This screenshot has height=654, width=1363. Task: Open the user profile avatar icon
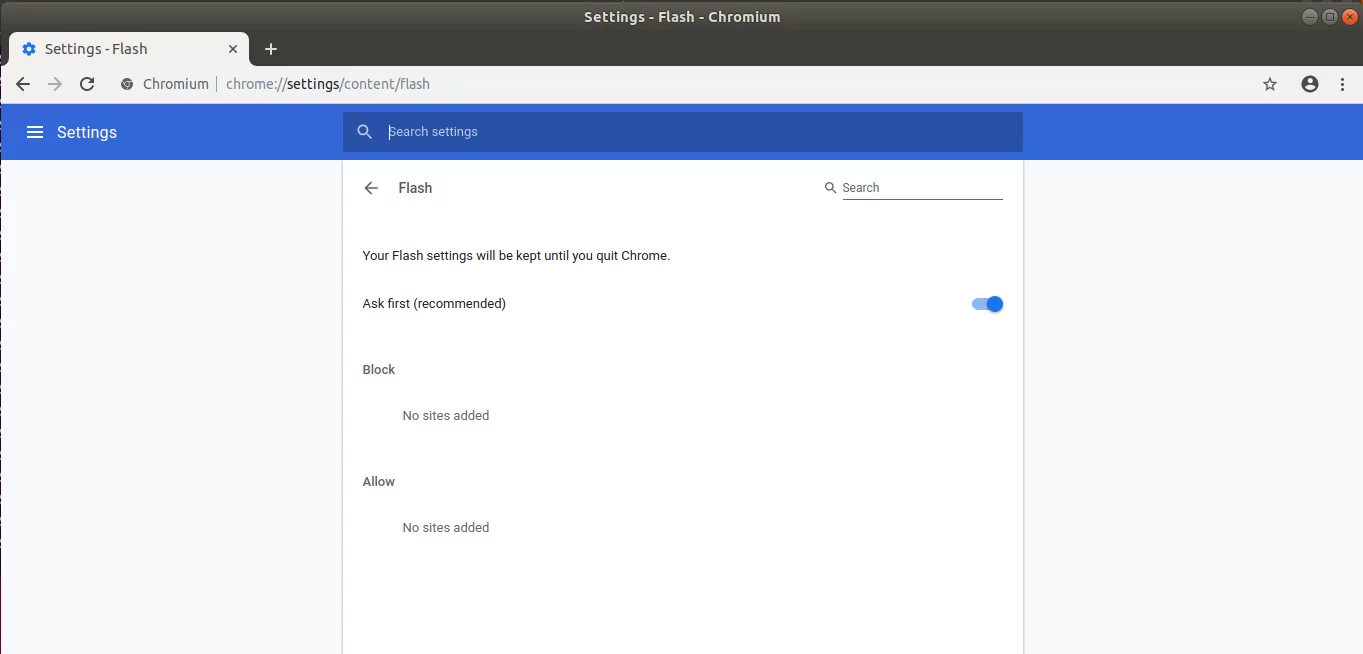coord(1310,84)
